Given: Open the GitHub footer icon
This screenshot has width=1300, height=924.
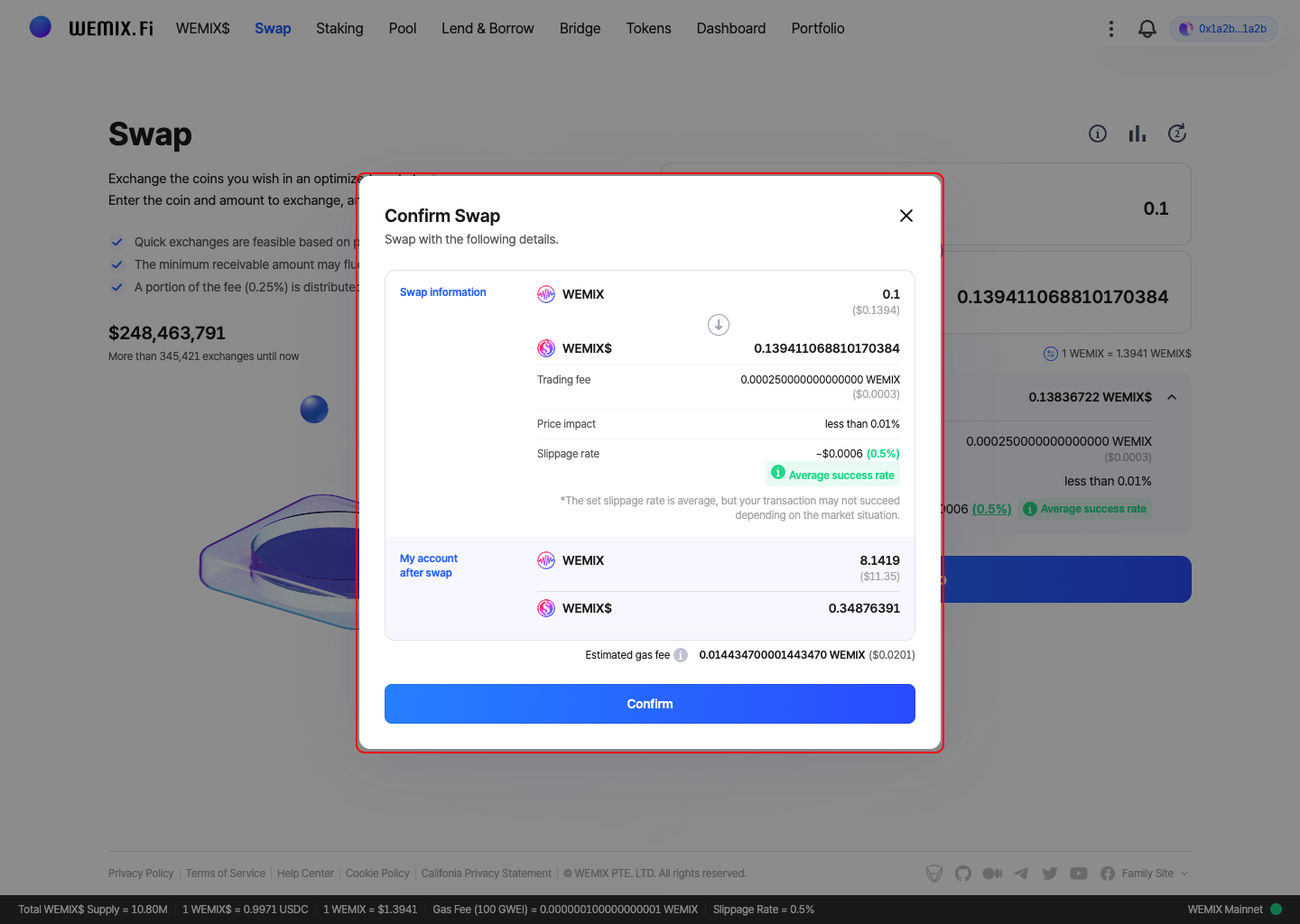Looking at the screenshot, I should pos(963,873).
